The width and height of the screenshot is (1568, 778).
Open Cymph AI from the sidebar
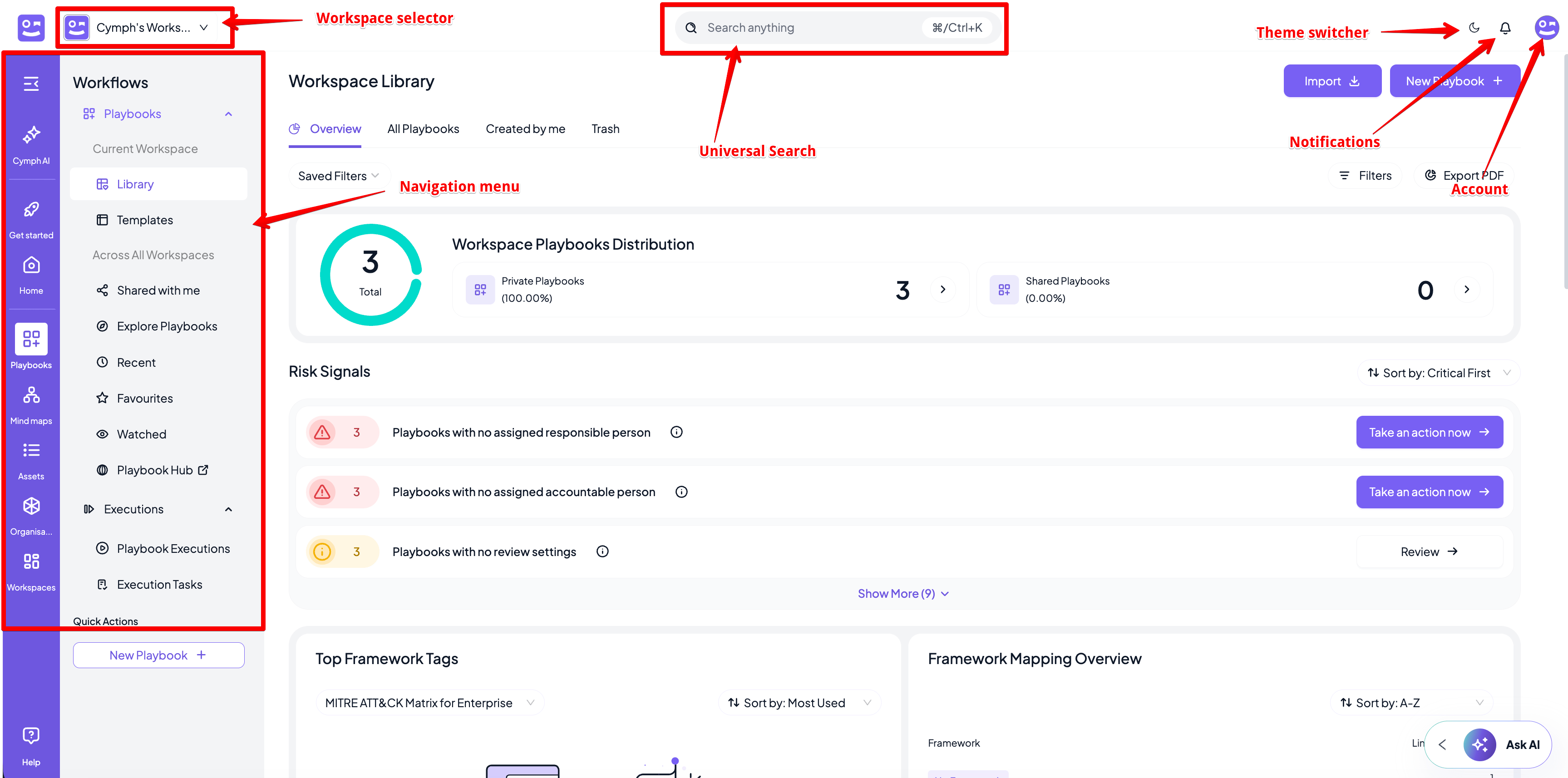(x=31, y=145)
